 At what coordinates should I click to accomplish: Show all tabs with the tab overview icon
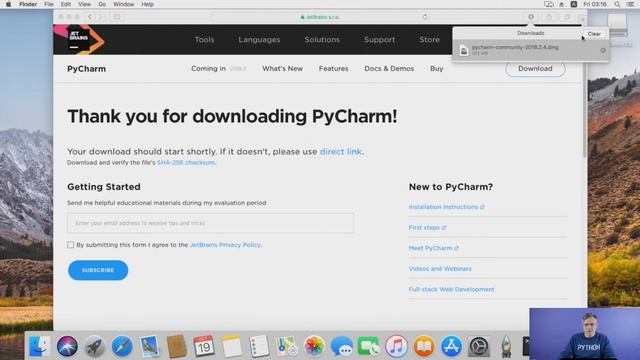(x=567, y=17)
